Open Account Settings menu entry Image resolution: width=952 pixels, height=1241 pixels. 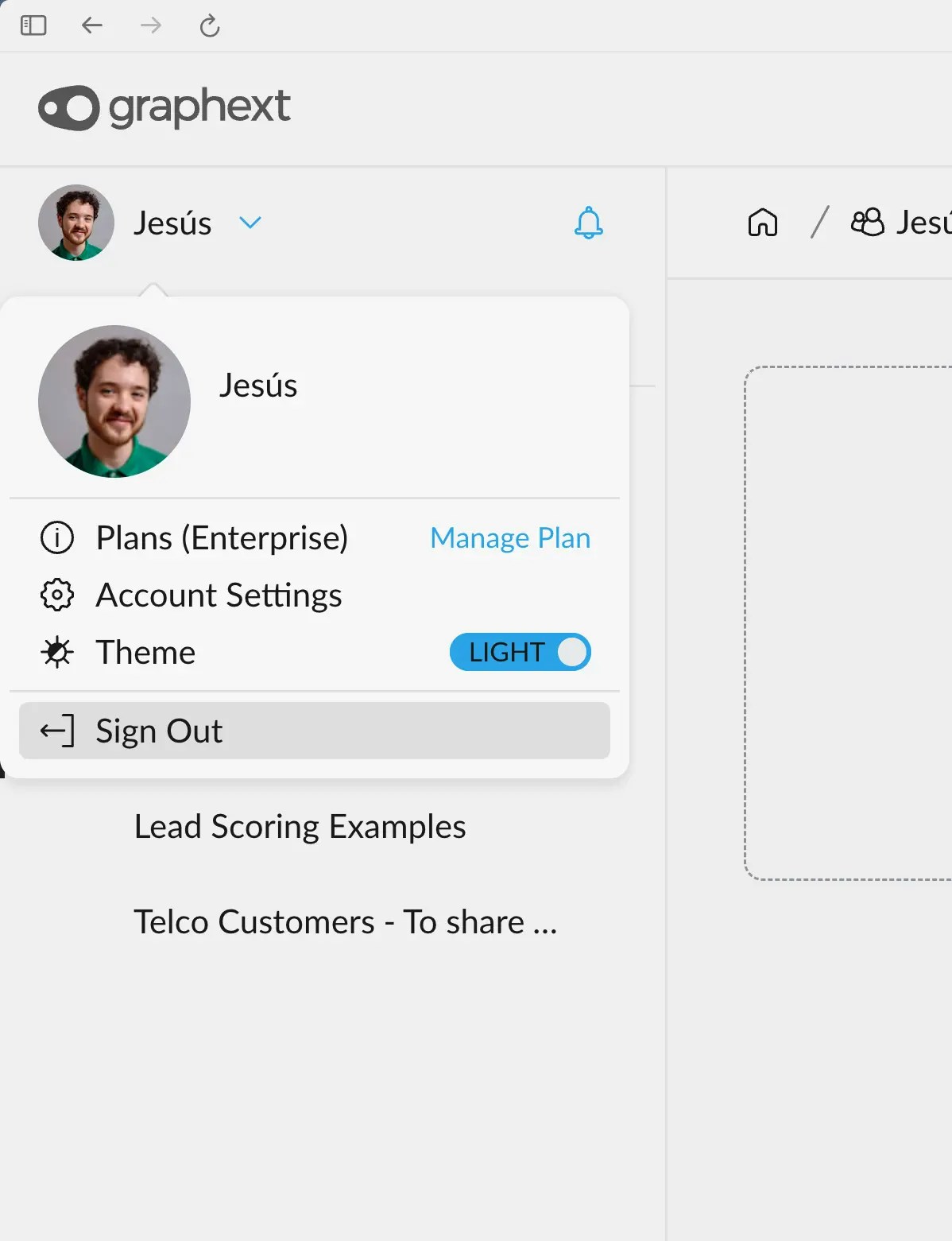pos(219,595)
